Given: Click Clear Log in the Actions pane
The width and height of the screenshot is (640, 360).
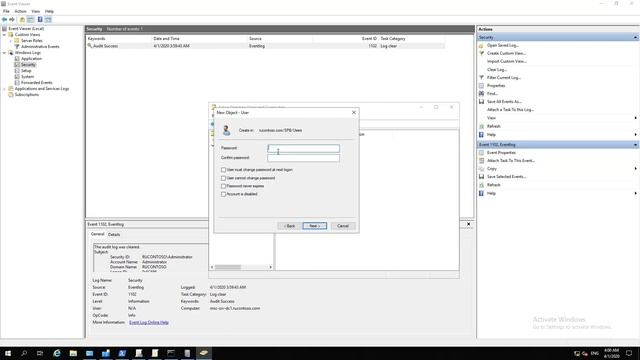Looking at the screenshot, I should (497, 70).
